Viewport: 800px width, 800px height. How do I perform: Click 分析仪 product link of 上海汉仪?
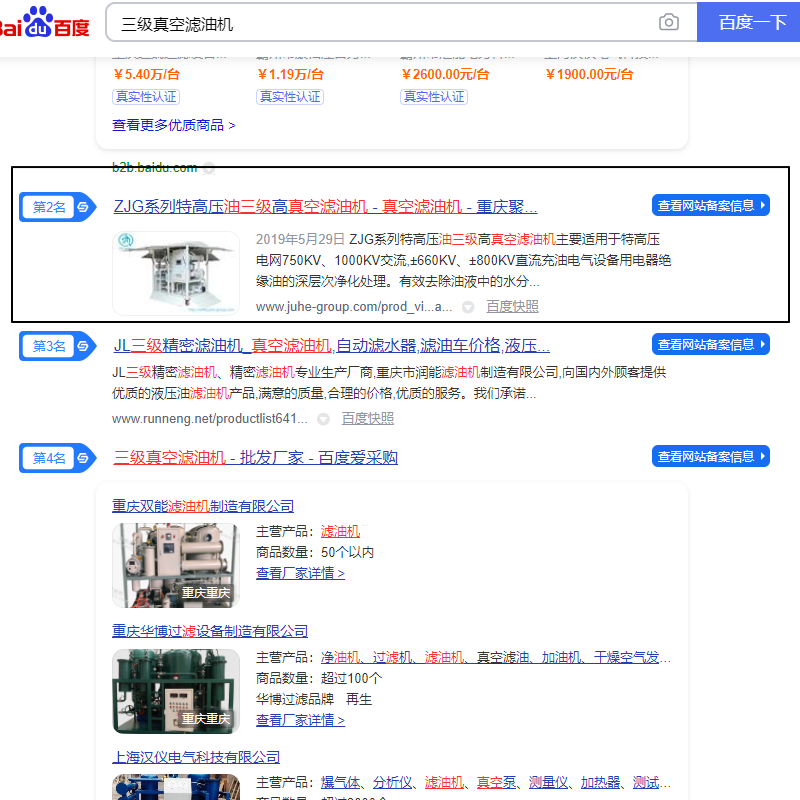(x=392, y=783)
